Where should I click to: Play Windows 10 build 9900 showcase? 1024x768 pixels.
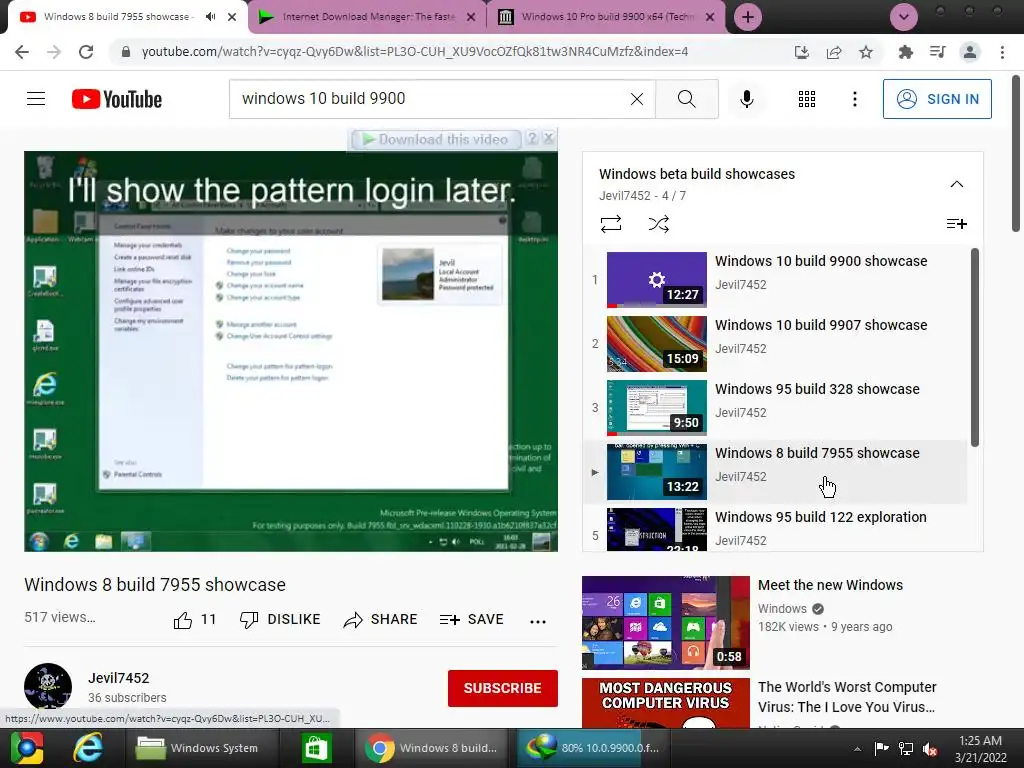(x=775, y=279)
